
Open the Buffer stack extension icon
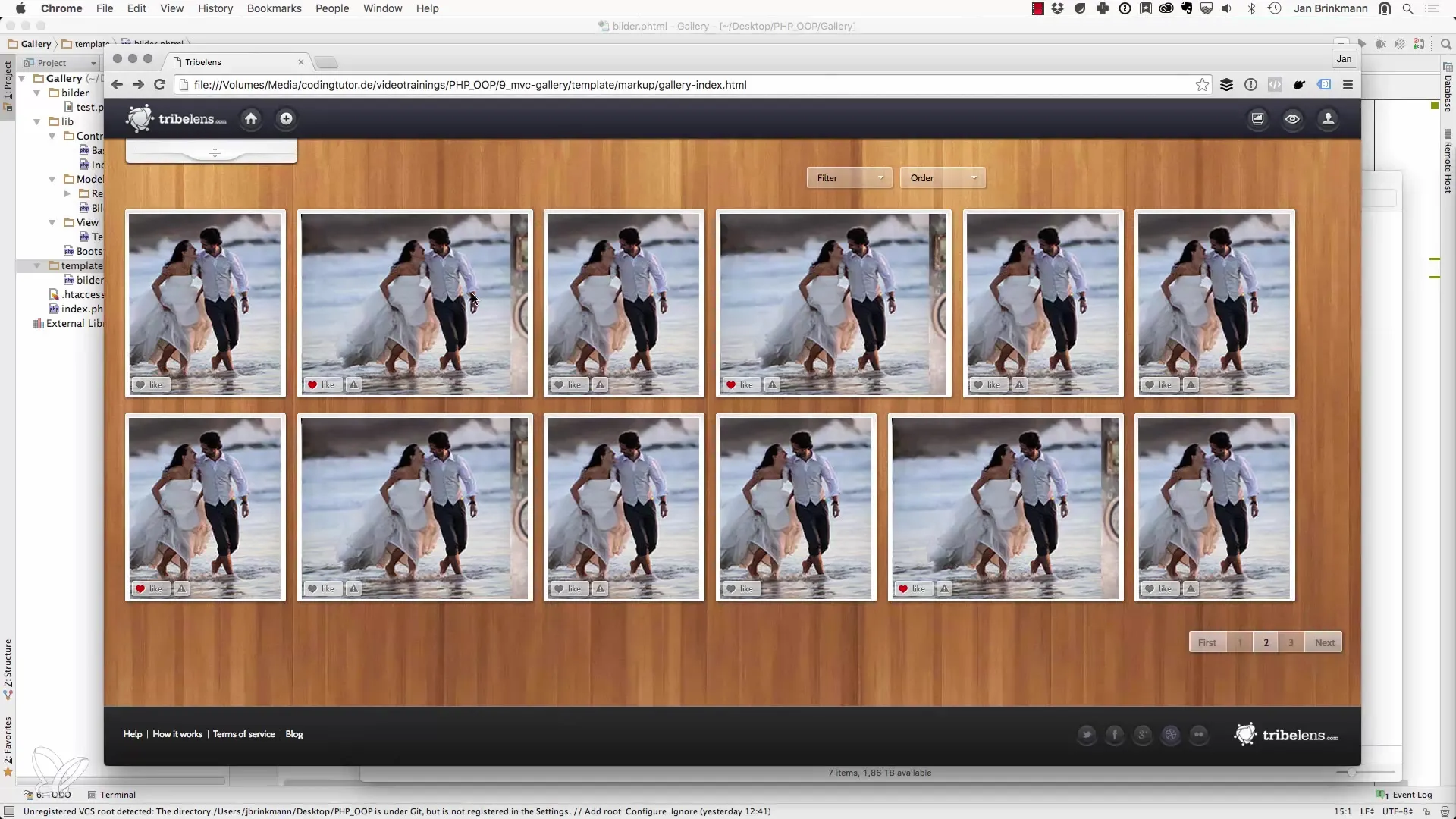pos(1226,85)
